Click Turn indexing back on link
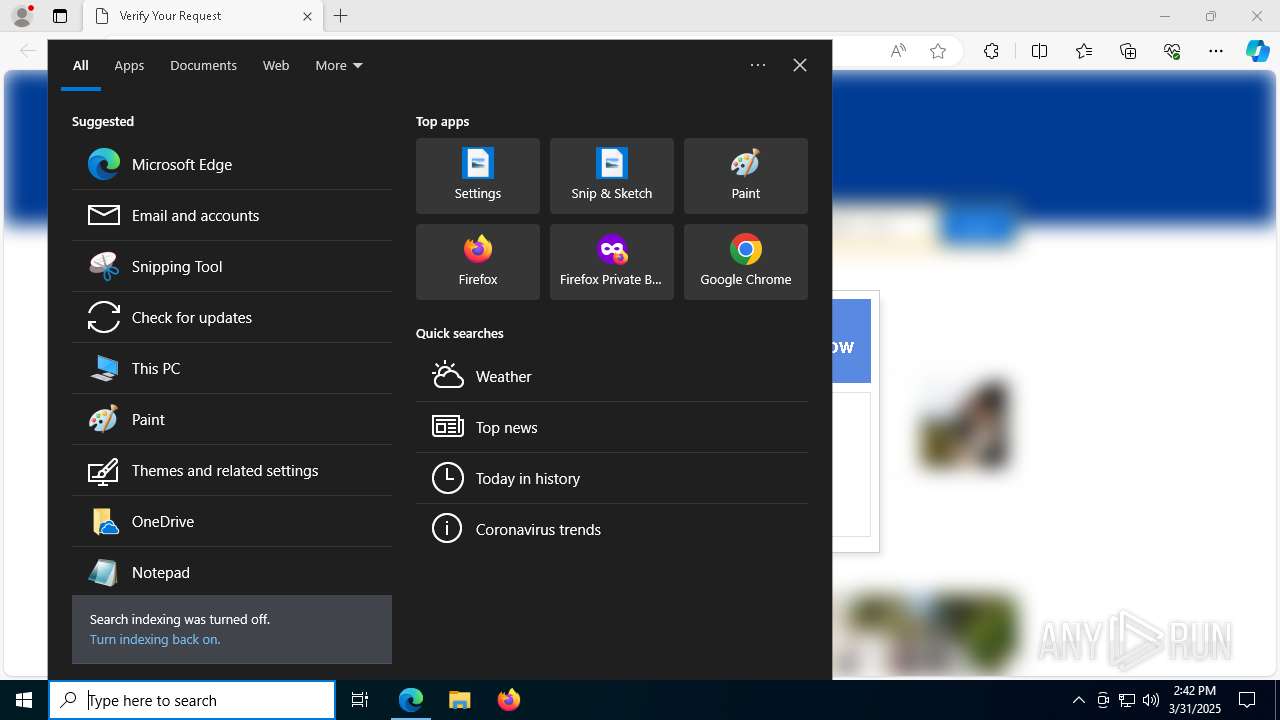The width and height of the screenshot is (1280, 720). 155,639
